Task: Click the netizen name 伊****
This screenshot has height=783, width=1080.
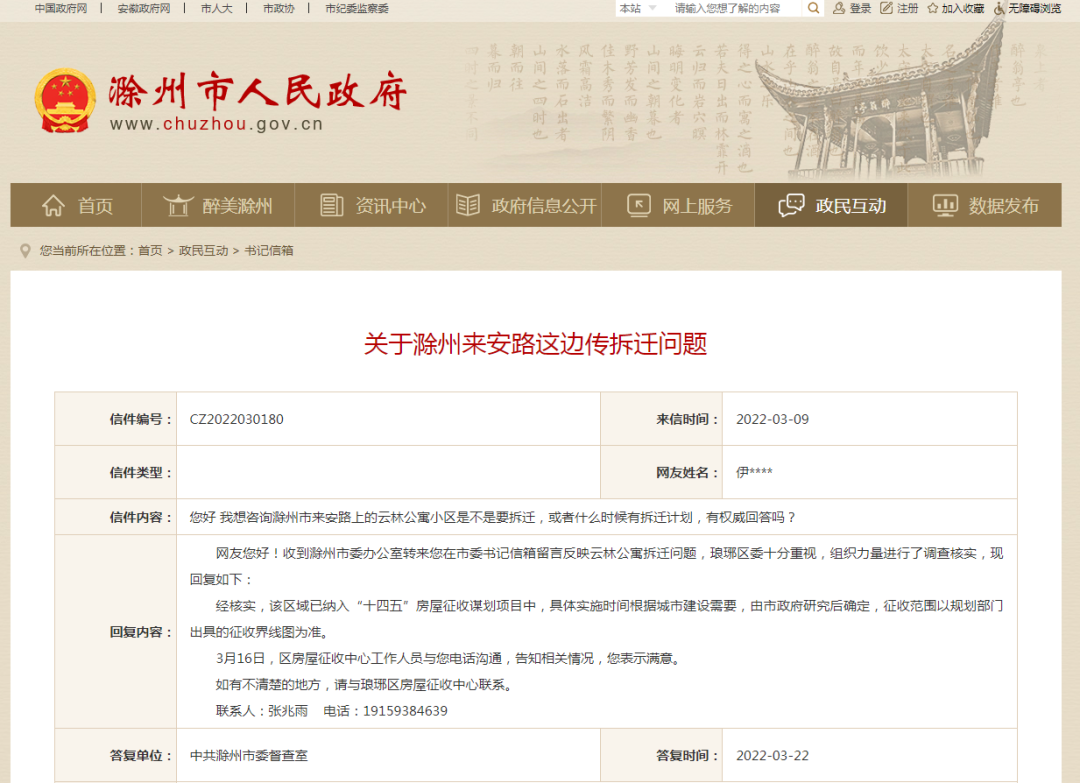Action: pos(754,472)
